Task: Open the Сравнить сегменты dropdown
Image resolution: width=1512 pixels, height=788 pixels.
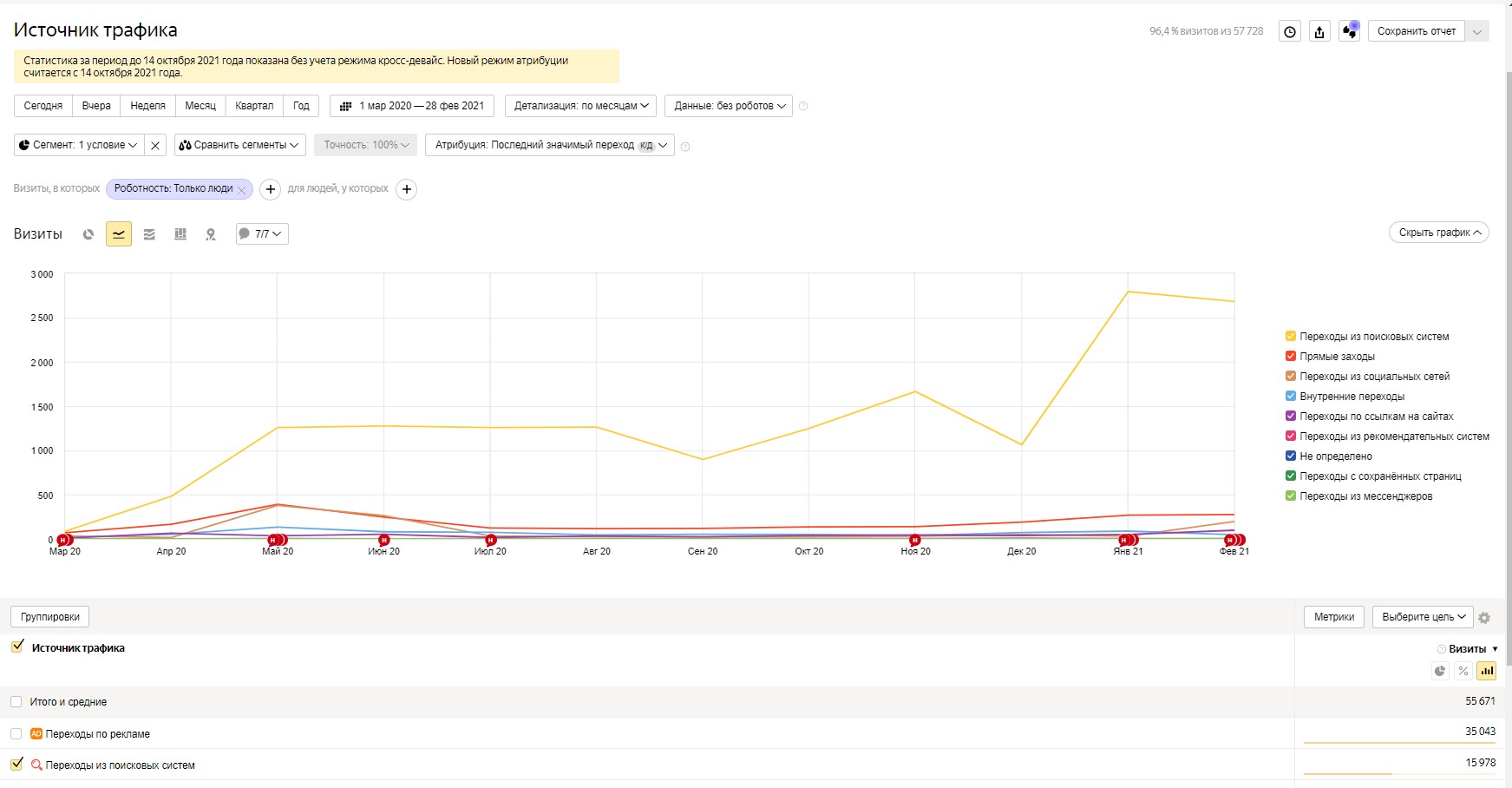Action: coord(240,145)
